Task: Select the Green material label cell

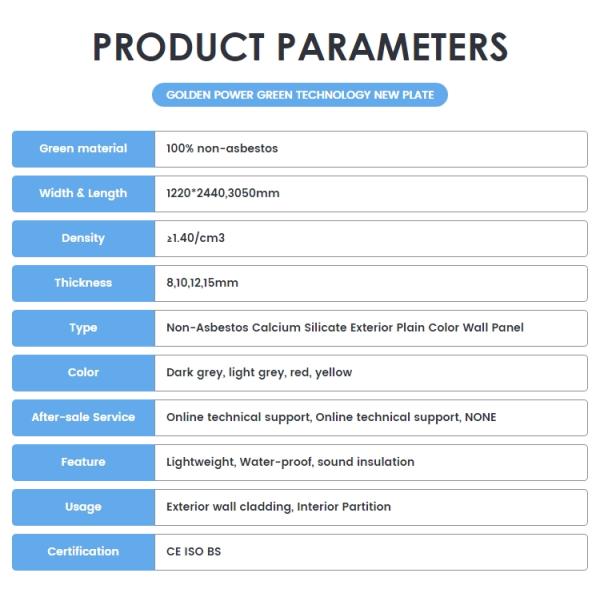Action: coord(83,149)
